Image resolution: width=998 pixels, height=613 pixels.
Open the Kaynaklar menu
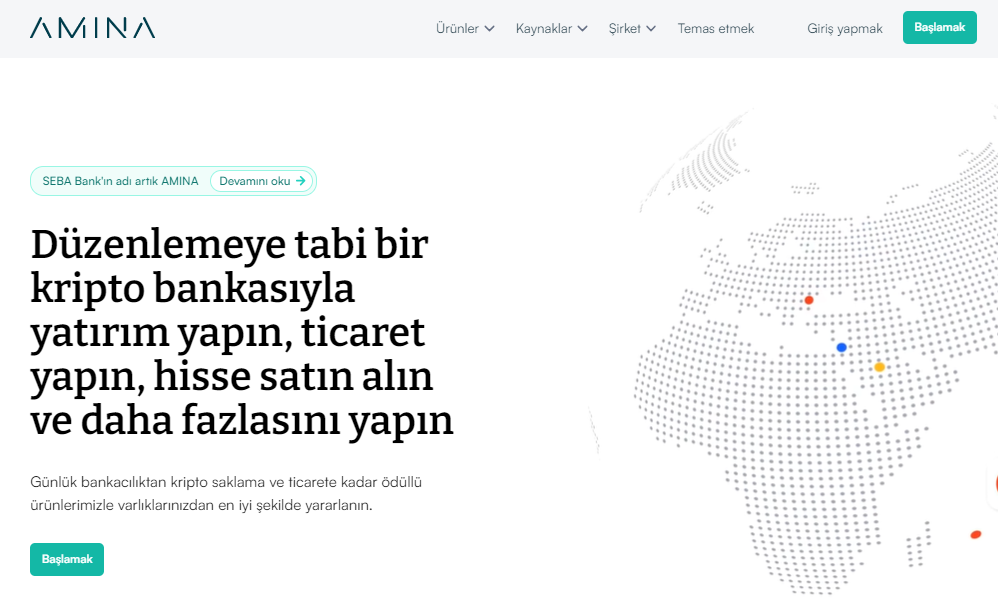point(551,29)
